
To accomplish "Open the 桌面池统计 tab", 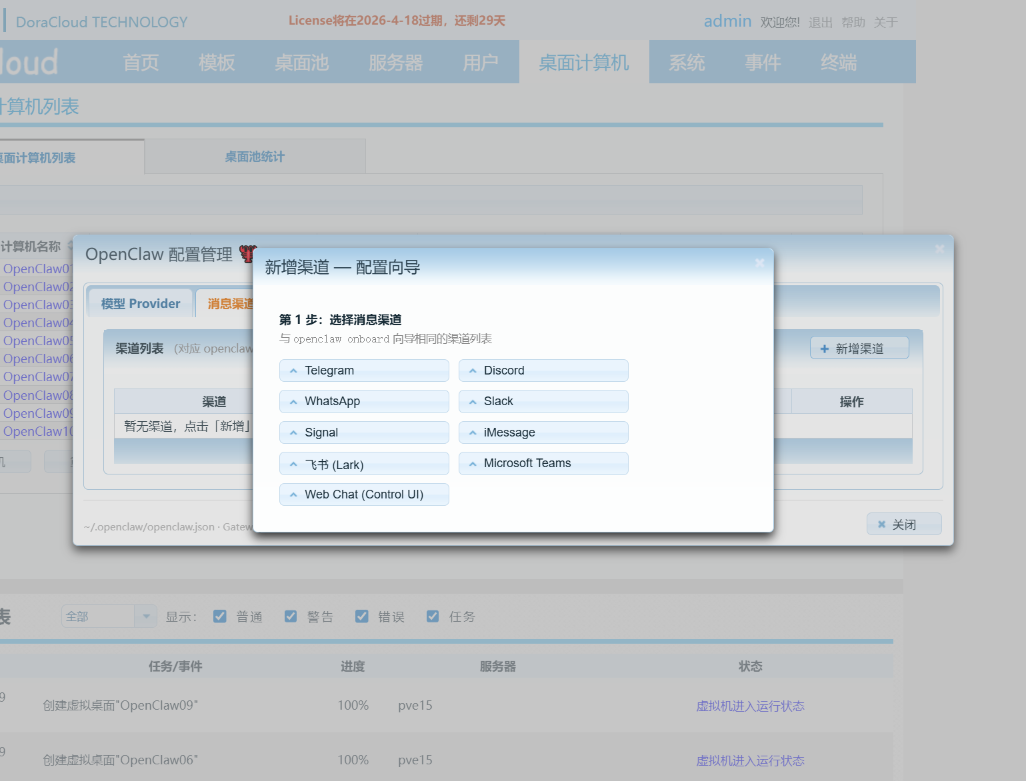I will coord(255,156).
